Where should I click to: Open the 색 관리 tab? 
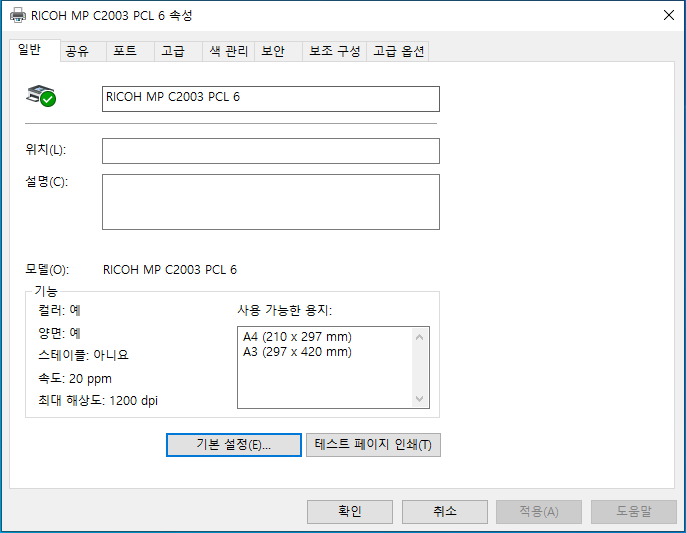(x=228, y=51)
